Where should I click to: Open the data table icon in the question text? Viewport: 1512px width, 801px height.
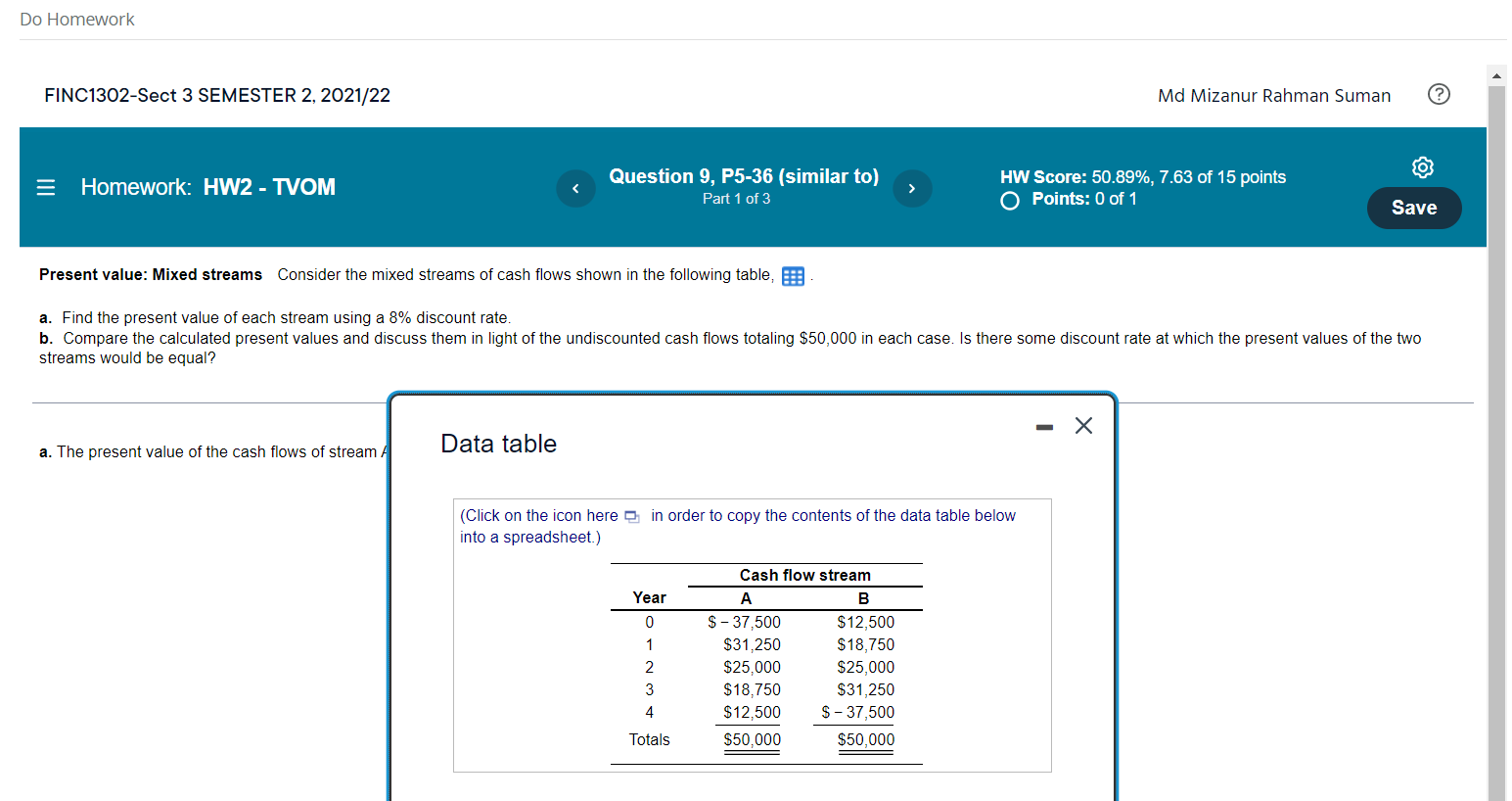tap(792, 276)
